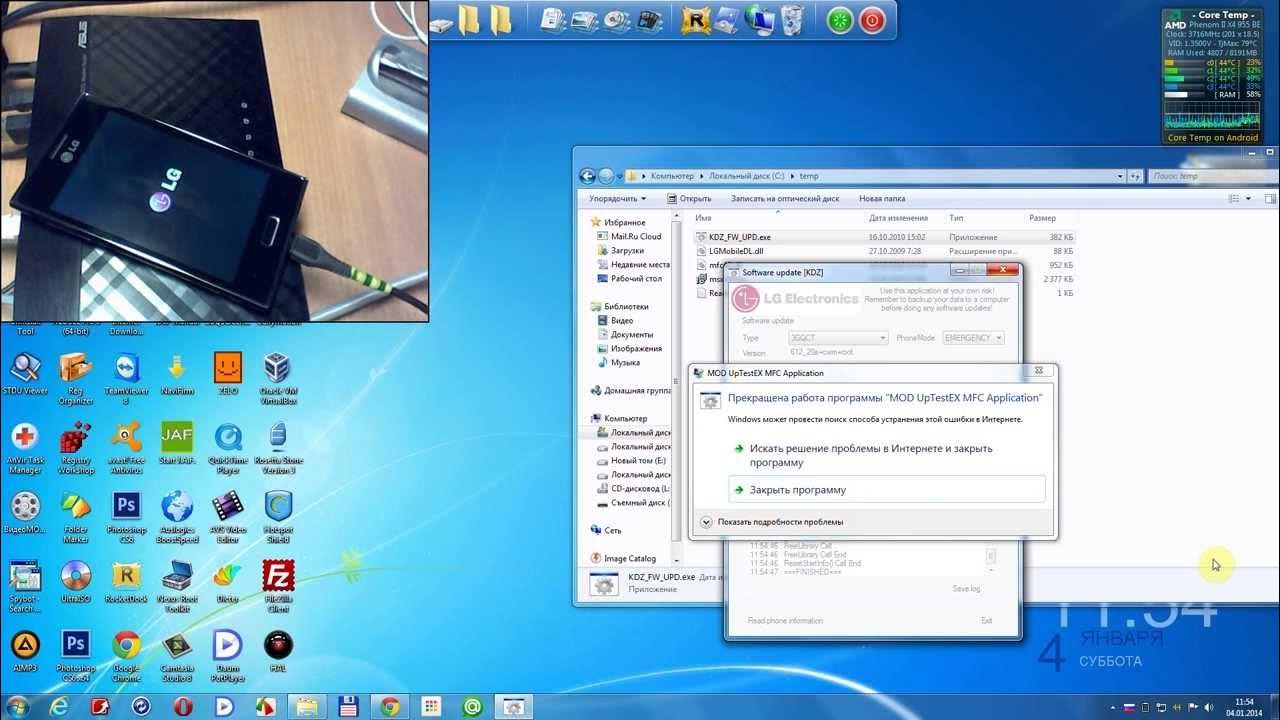
Task: Click the red power icon in dock
Action: coord(872,20)
